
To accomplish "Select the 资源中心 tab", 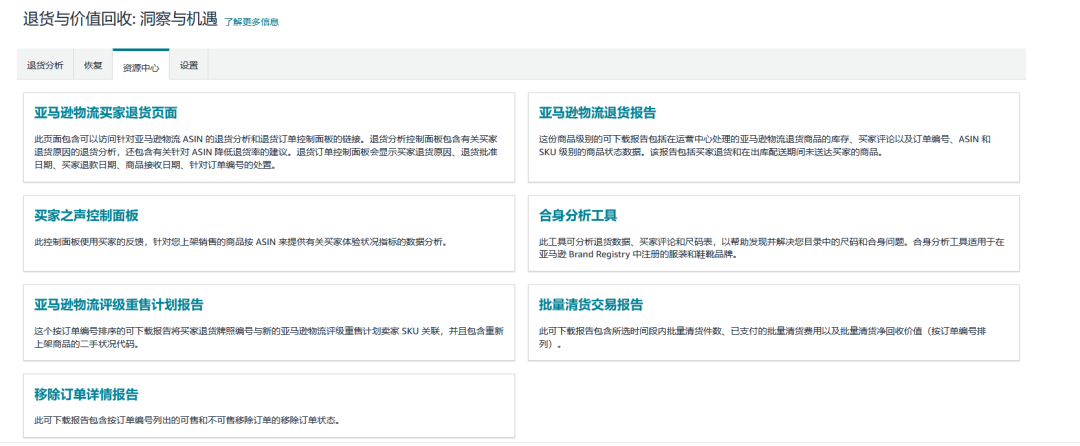I will pyautogui.click(x=141, y=67).
